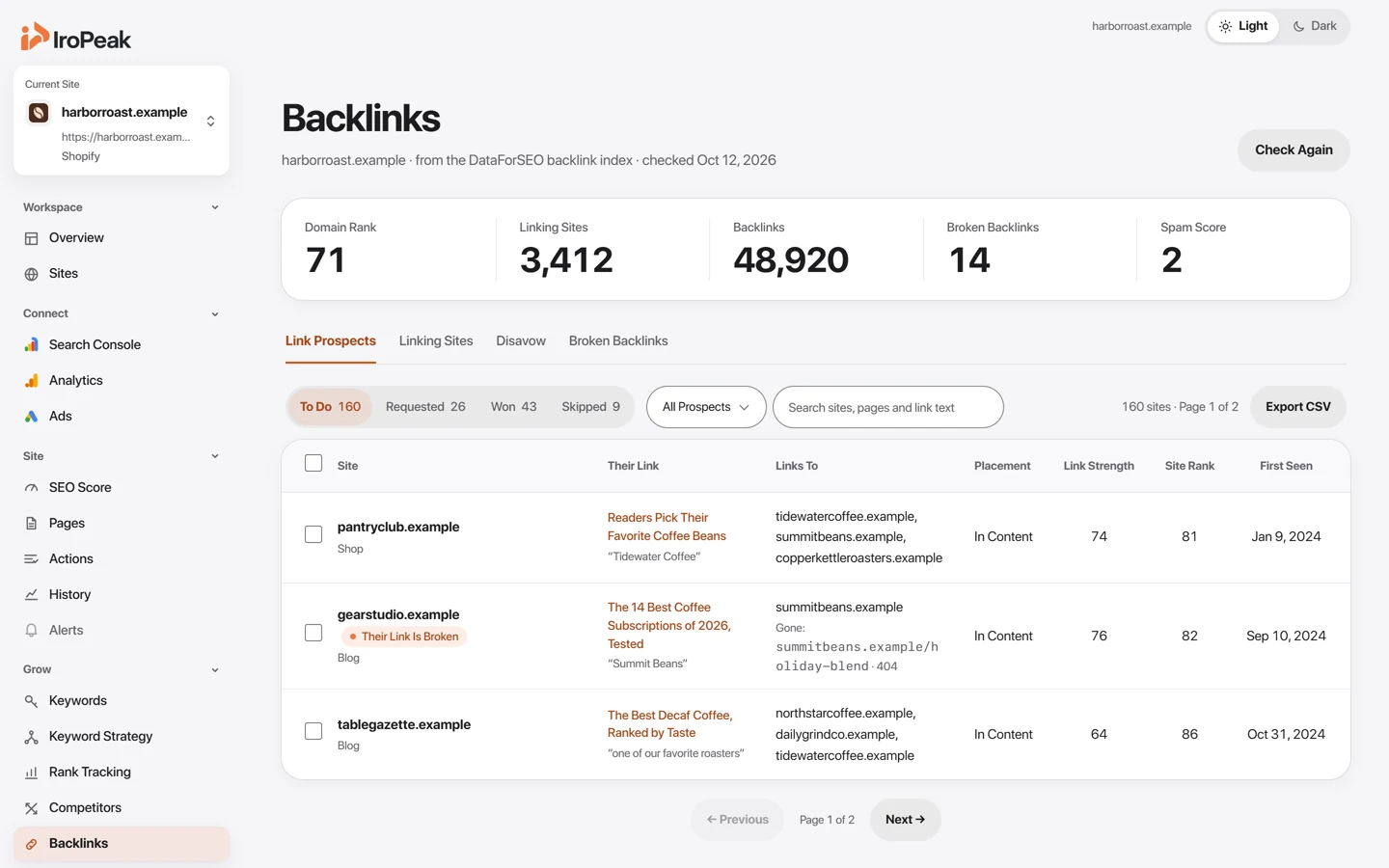Image resolution: width=1389 pixels, height=868 pixels.
Task: Open 'The 14 Best Coffee Subscriptions' link
Action: tap(668, 626)
